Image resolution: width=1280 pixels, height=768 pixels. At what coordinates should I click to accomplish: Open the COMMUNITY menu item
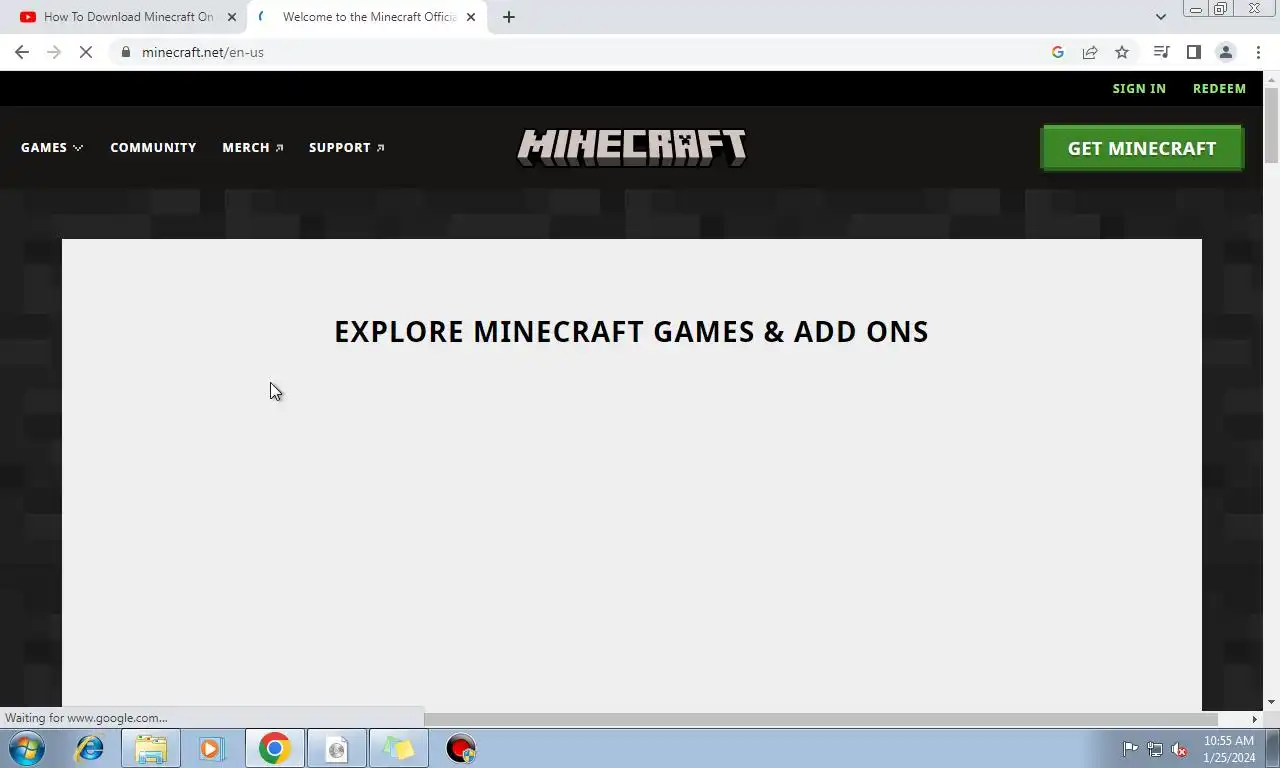[153, 147]
